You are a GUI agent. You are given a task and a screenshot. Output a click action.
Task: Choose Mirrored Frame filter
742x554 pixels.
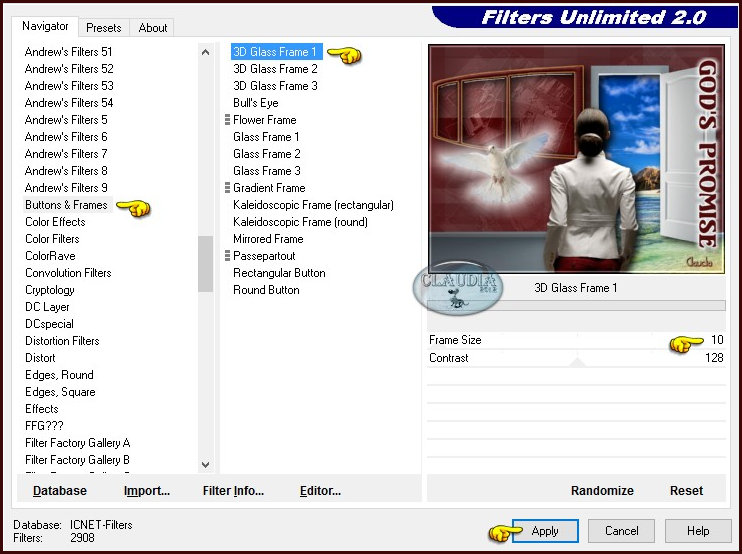(268, 239)
